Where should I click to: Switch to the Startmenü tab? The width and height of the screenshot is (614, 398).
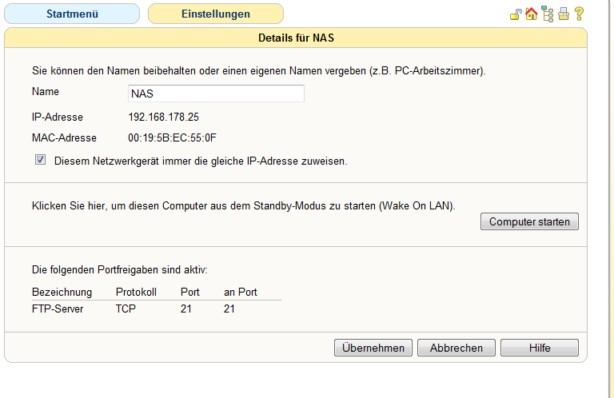[x=72, y=14]
